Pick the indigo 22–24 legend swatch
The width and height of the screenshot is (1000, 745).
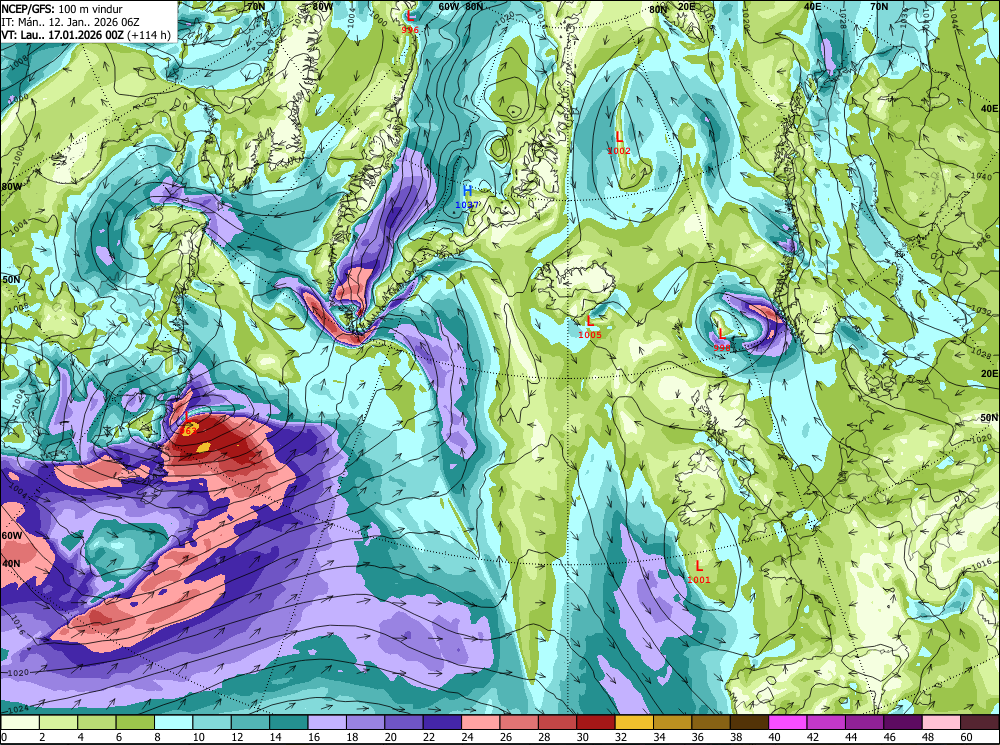point(443,722)
